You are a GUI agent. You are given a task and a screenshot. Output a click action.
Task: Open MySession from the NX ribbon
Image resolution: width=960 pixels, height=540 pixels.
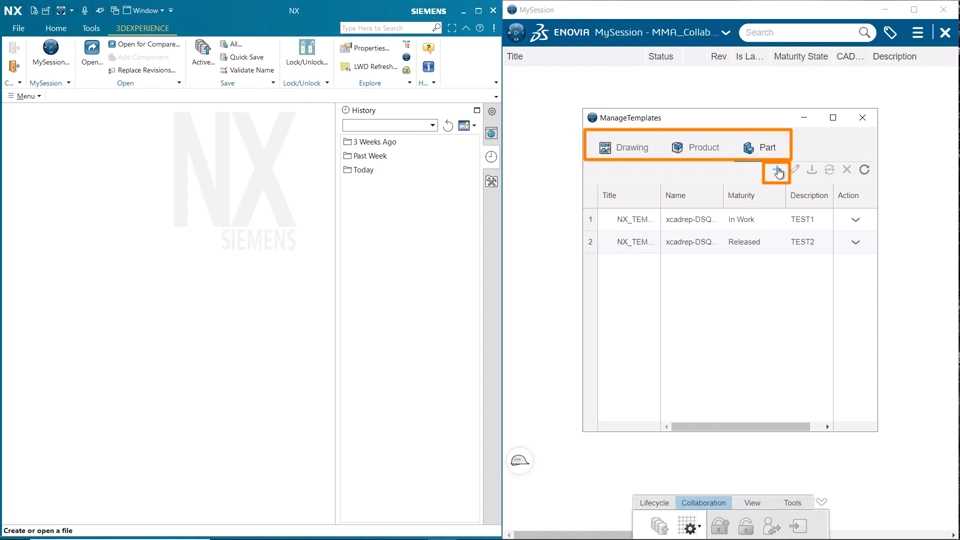tap(50, 53)
